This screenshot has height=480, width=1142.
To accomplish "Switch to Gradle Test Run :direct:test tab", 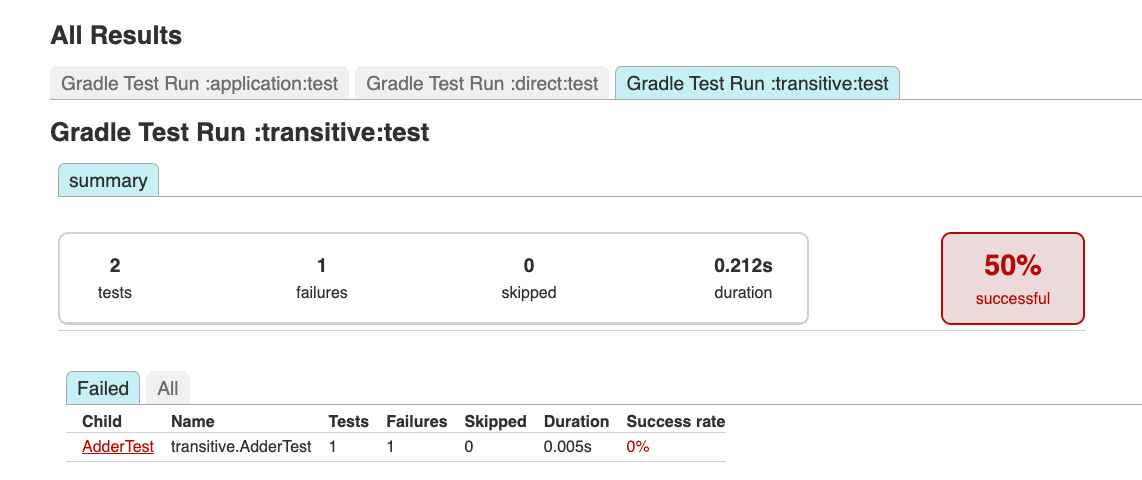I will point(482,83).
